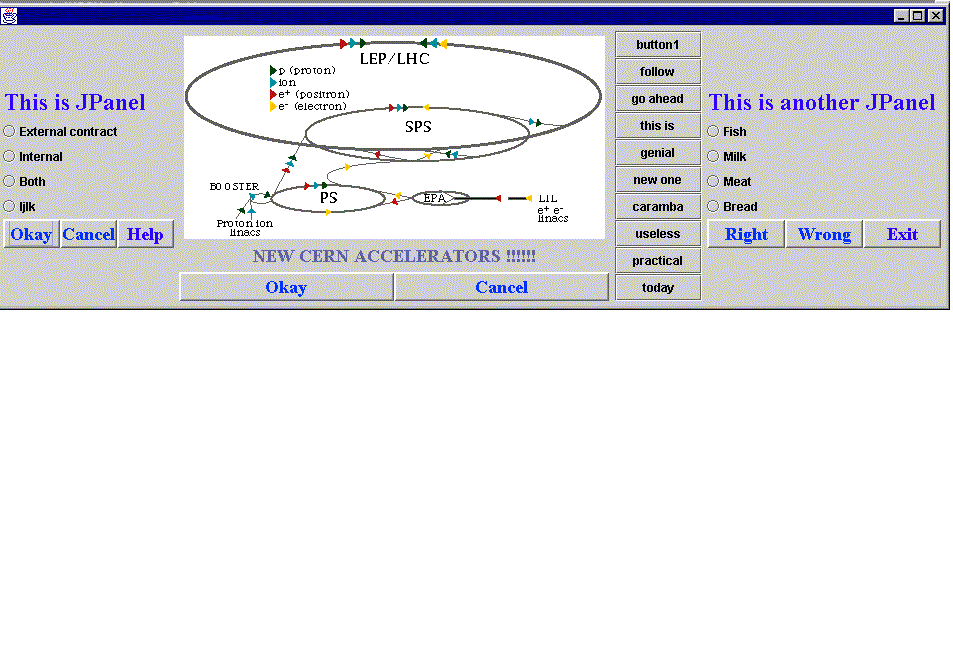Select the Fish radio button

pyautogui.click(x=714, y=131)
